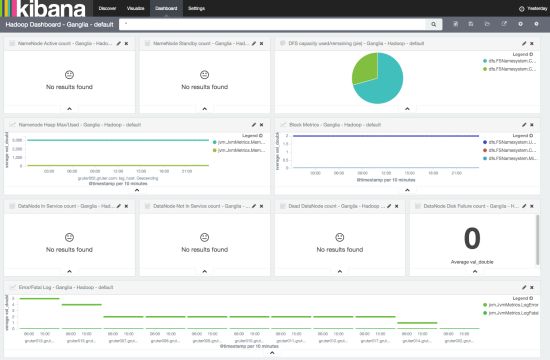Click the Save Dashboard toolbar icon

[x=471, y=24]
